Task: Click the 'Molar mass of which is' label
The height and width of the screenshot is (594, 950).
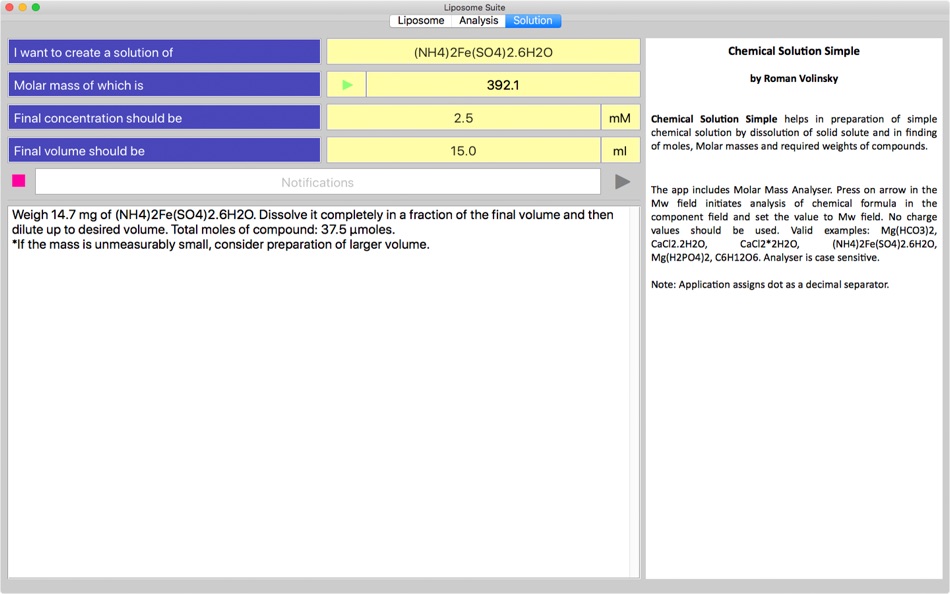Action: [x=164, y=85]
